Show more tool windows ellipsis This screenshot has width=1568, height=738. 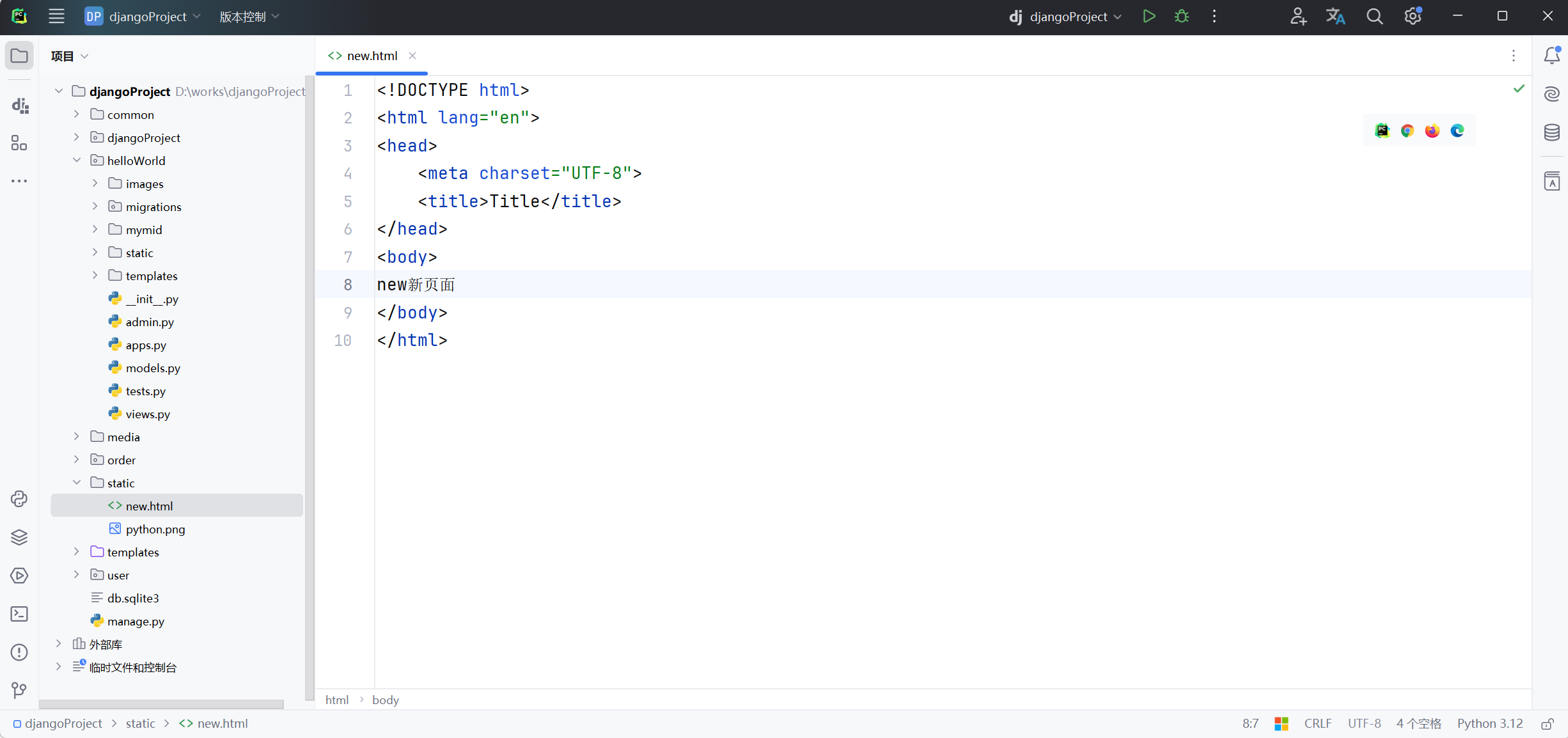click(19, 181)
